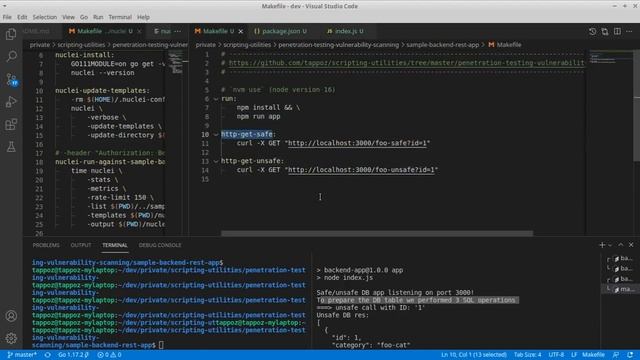Screen dimensions: 640x360
Task: Open the launch profile dropdown beside new terminal
Action: (610, 245)
